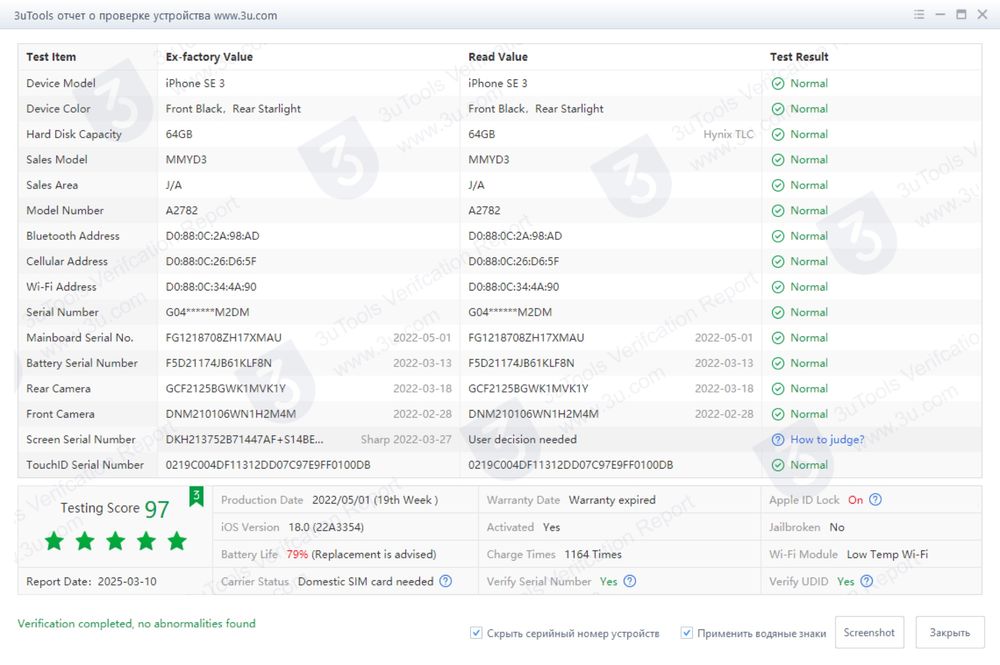This screenshot has height=665, width=1000.
Task: Open the help icon next to Apple ID Lock
Action: [876, 500]
